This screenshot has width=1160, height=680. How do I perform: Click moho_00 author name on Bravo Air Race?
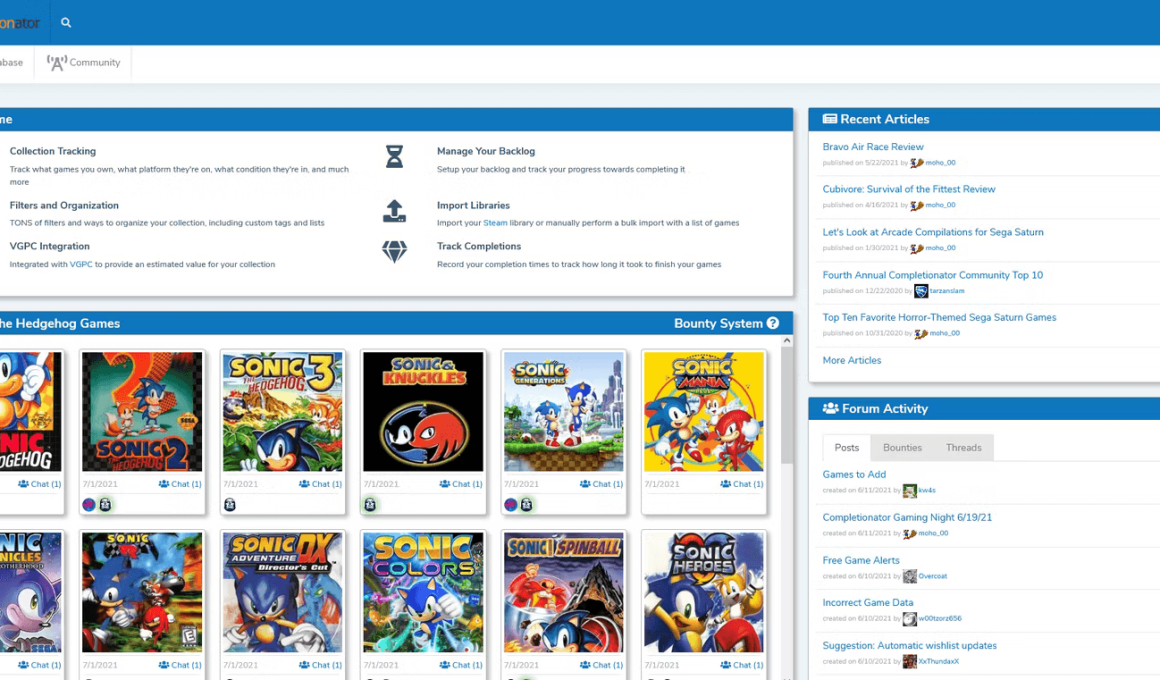[940, 163]
